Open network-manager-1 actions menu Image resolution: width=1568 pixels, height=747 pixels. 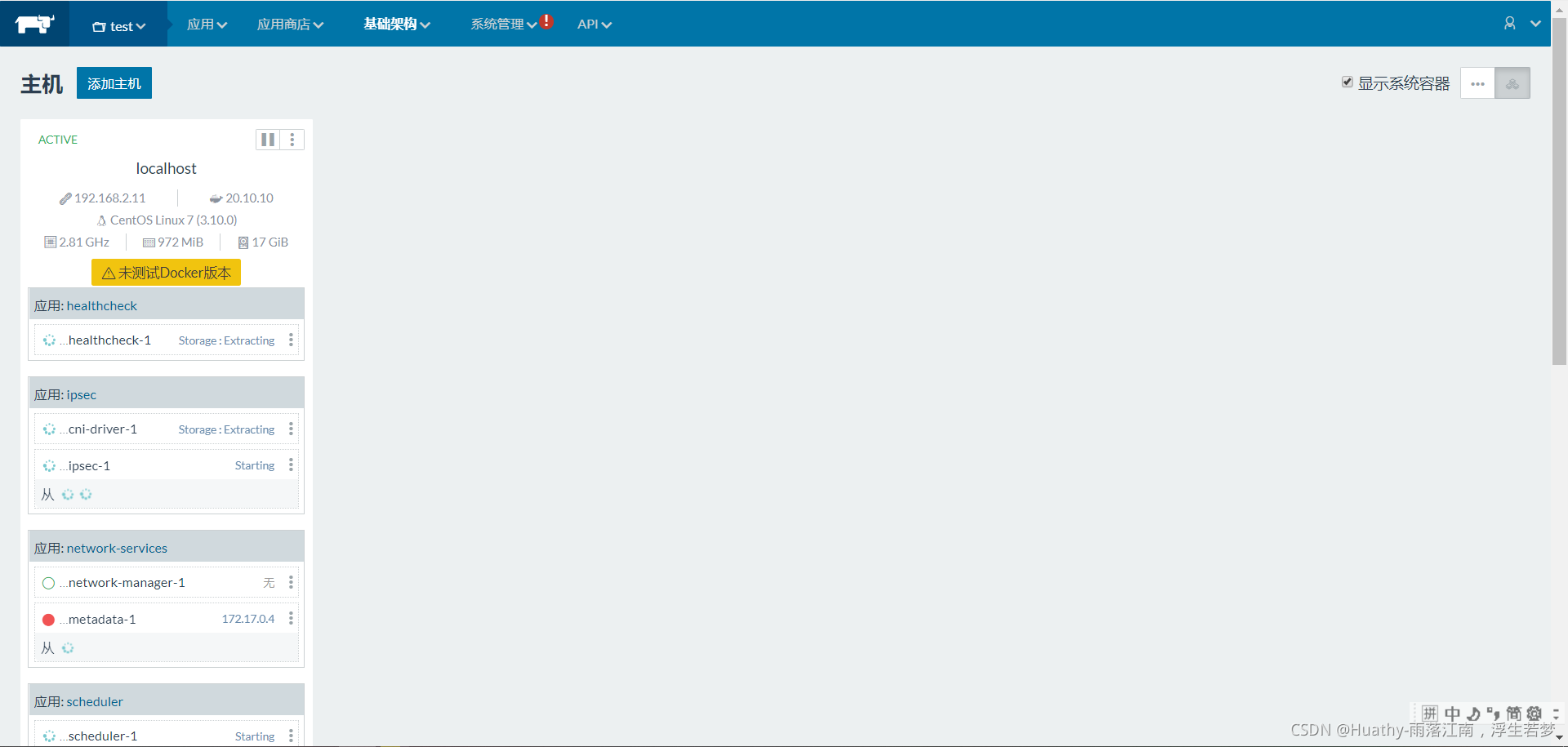[291, 582]
